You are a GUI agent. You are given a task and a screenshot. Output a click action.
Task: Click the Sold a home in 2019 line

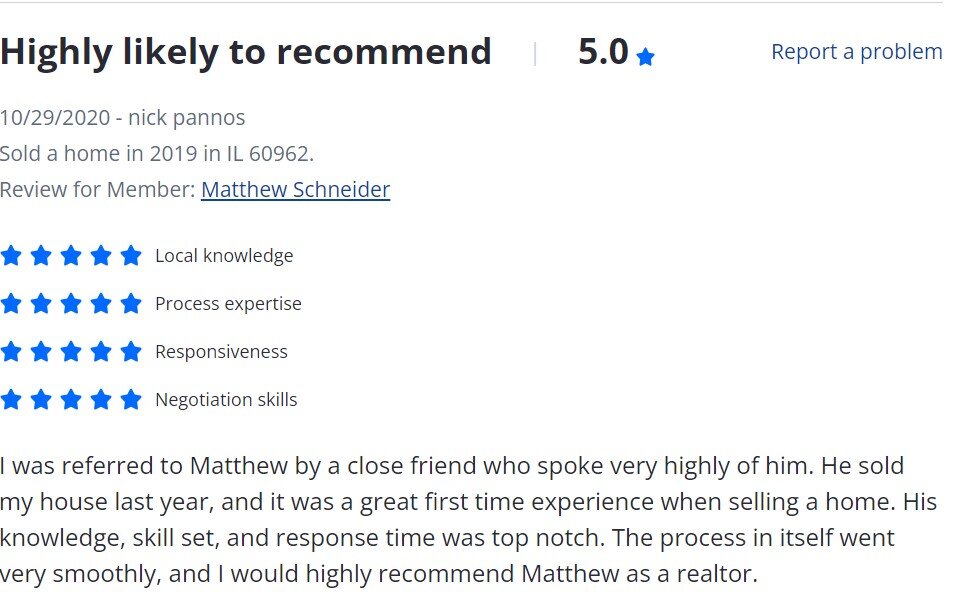(x=157, y=153)
